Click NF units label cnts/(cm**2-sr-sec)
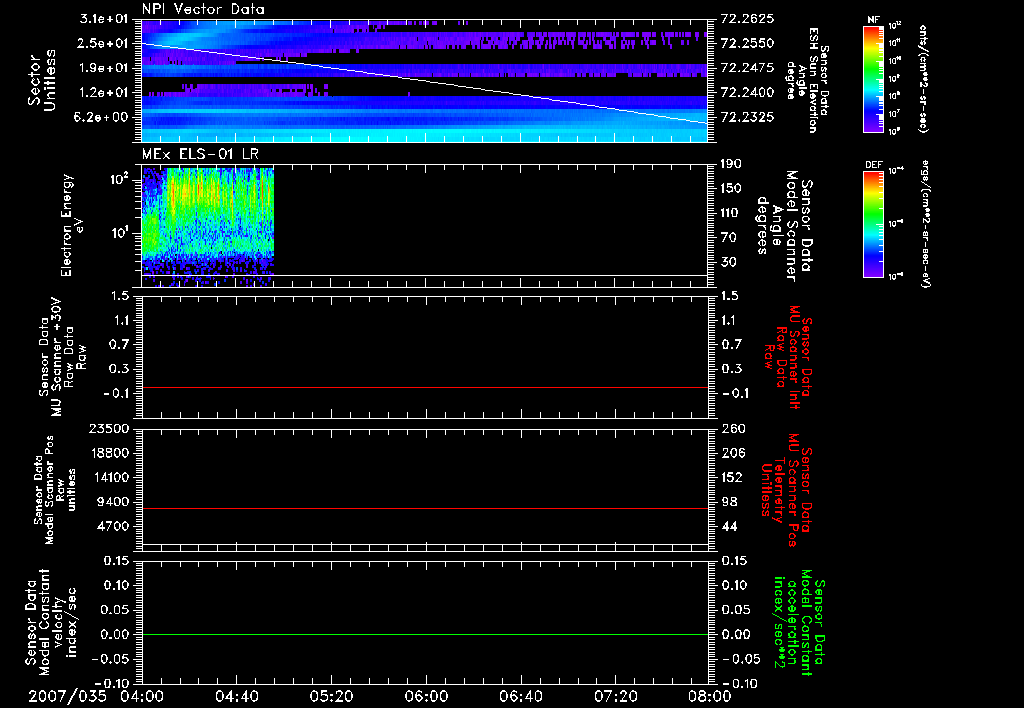The width and height of the screenshot is (1024, 708). 922,79
